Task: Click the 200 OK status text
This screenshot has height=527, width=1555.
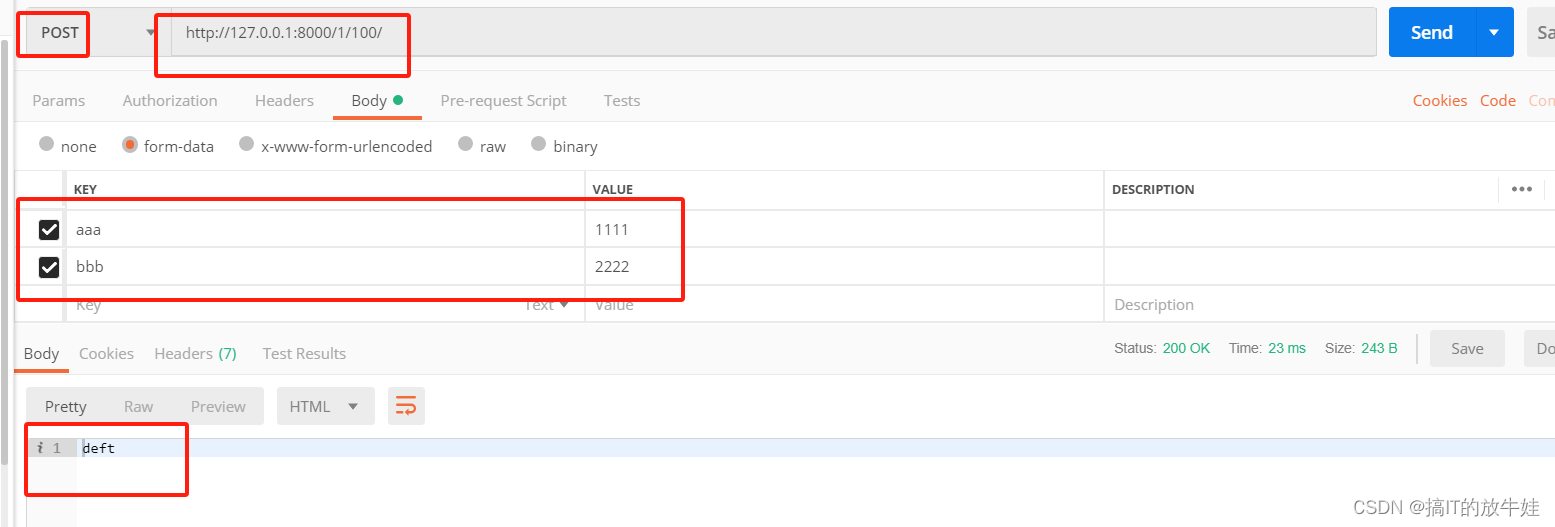Action: (x=1186, y=348)
